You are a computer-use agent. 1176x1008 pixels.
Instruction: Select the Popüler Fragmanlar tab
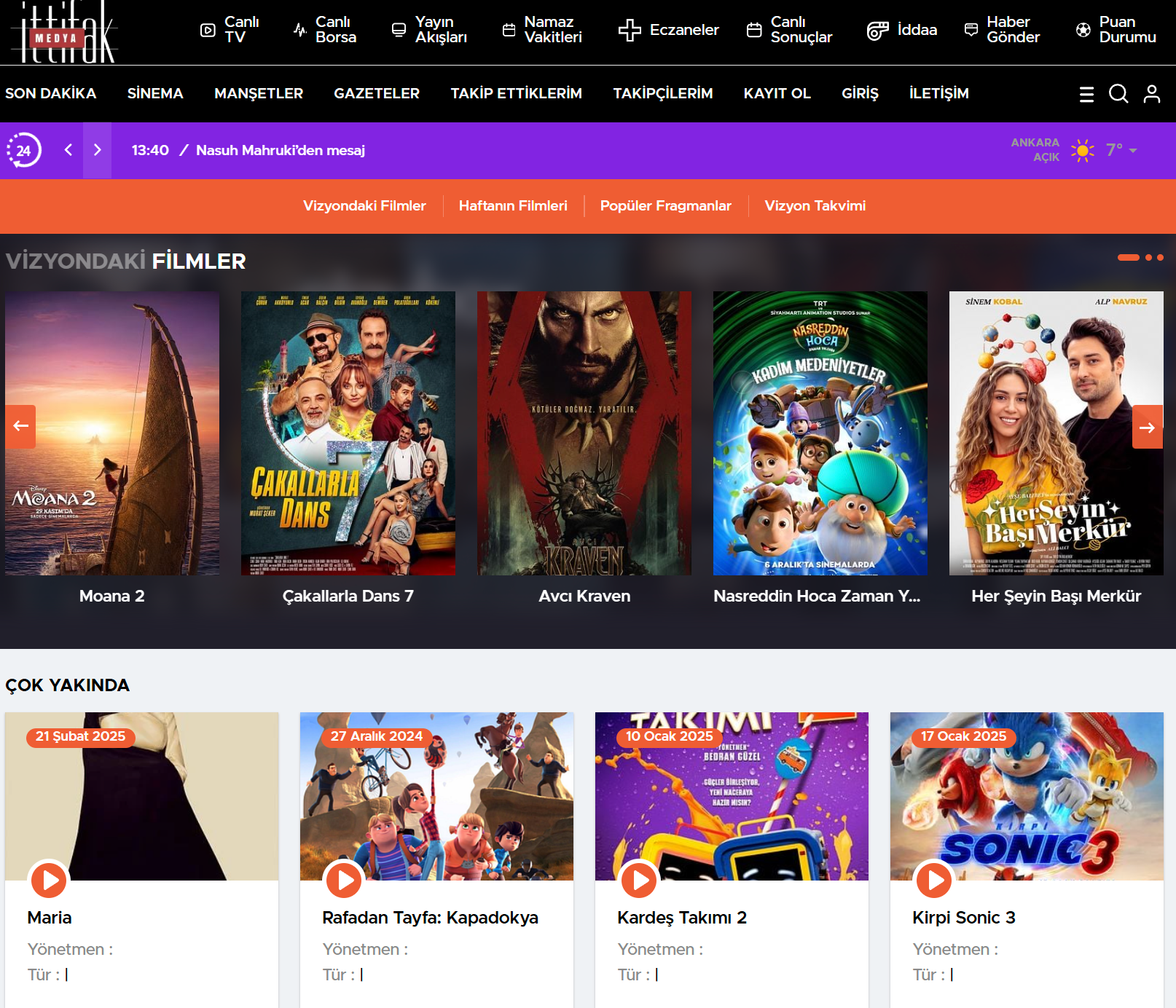(x=666, y=206)
